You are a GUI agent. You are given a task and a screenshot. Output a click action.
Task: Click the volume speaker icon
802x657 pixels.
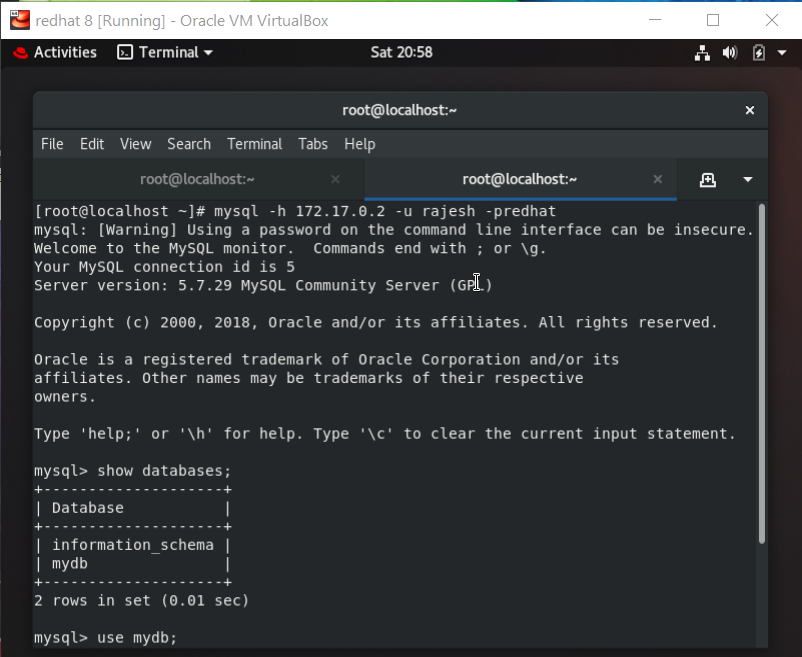click(x=730, y=53)
